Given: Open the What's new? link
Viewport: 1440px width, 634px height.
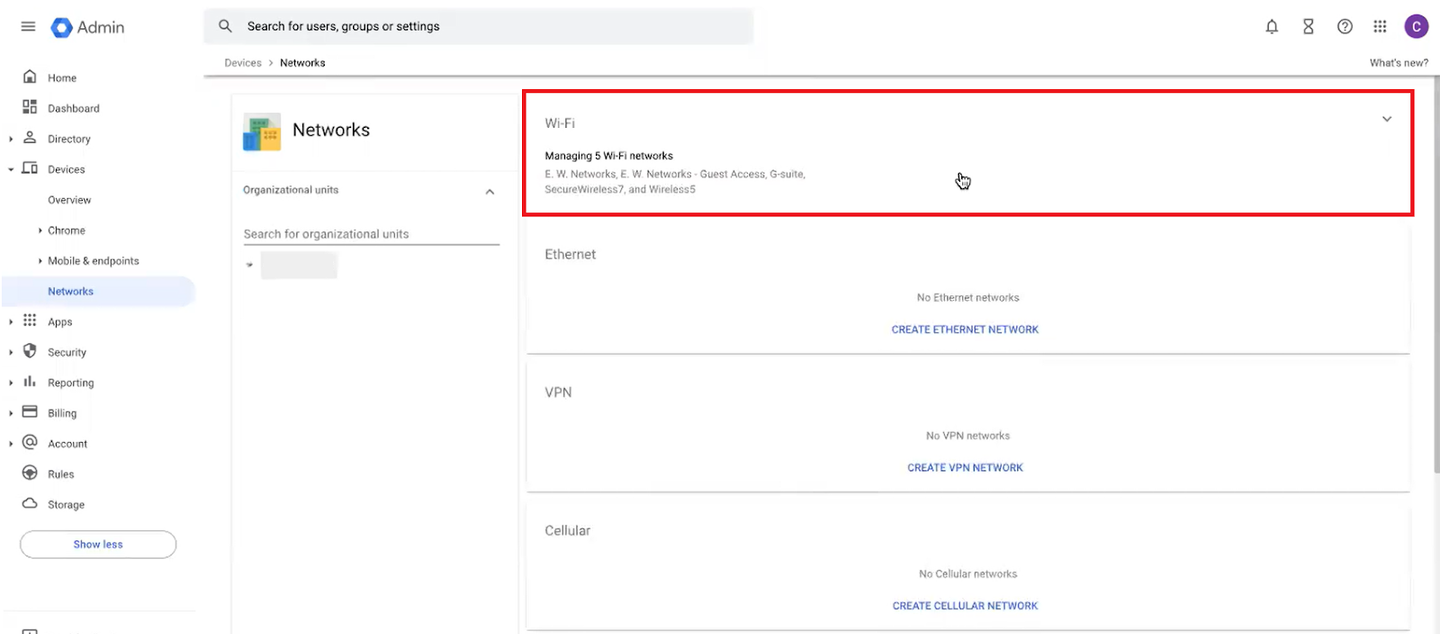Looking at the screenshot, I should point(1399,63).
